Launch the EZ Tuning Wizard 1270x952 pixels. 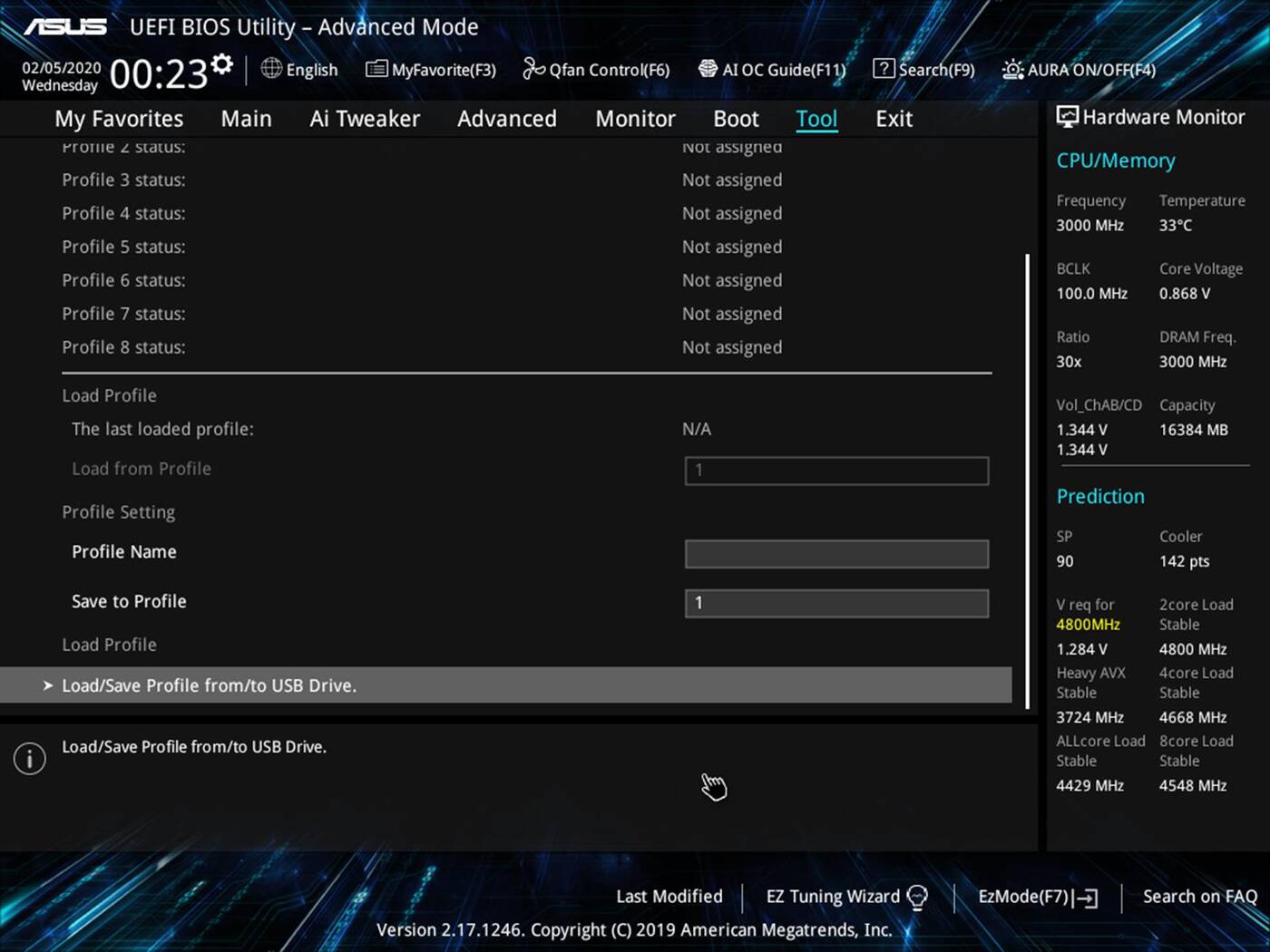833,896
